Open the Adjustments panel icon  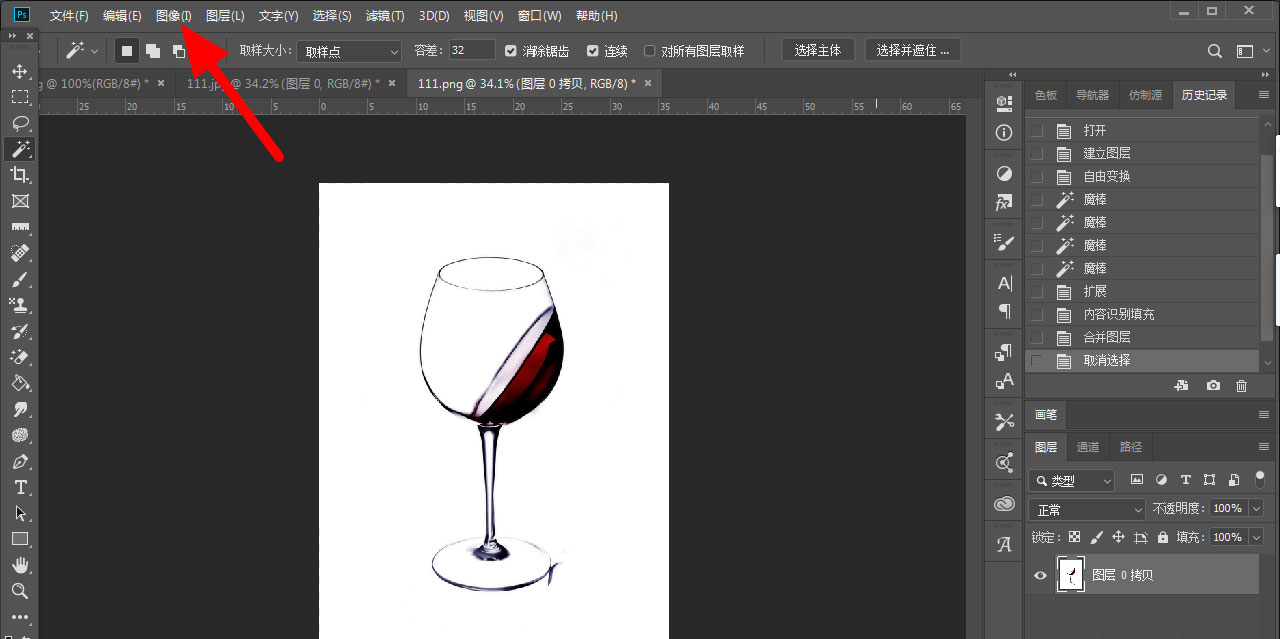coord(1005,173)
